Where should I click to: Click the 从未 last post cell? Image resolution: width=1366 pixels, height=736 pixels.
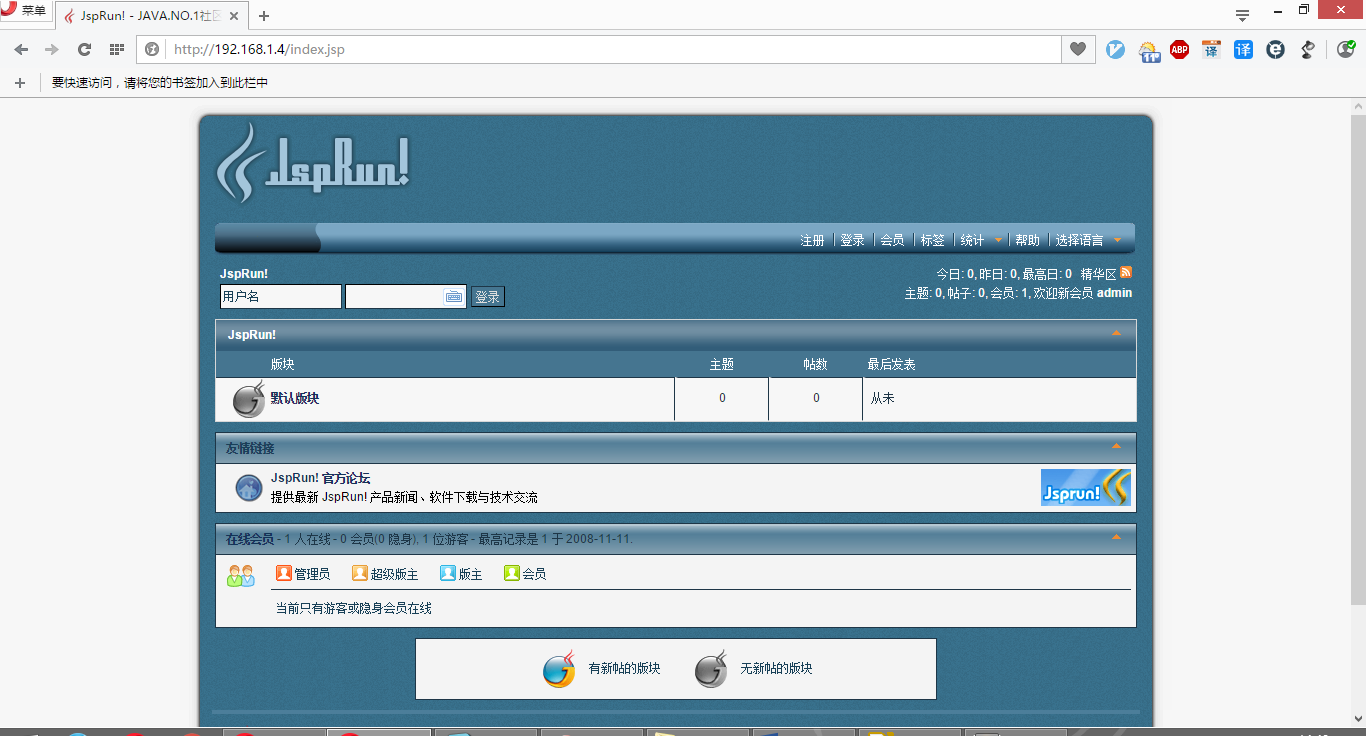882,398
